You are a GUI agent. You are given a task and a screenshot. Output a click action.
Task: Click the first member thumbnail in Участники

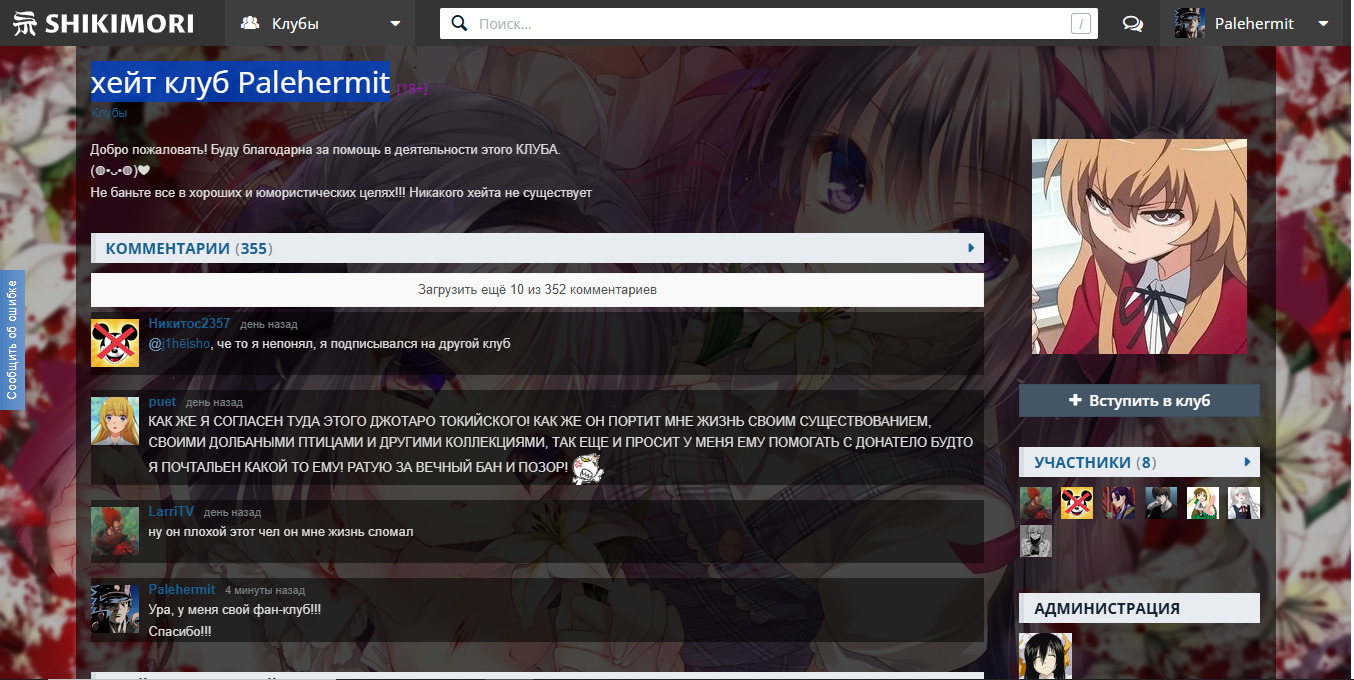[1035, 503]
